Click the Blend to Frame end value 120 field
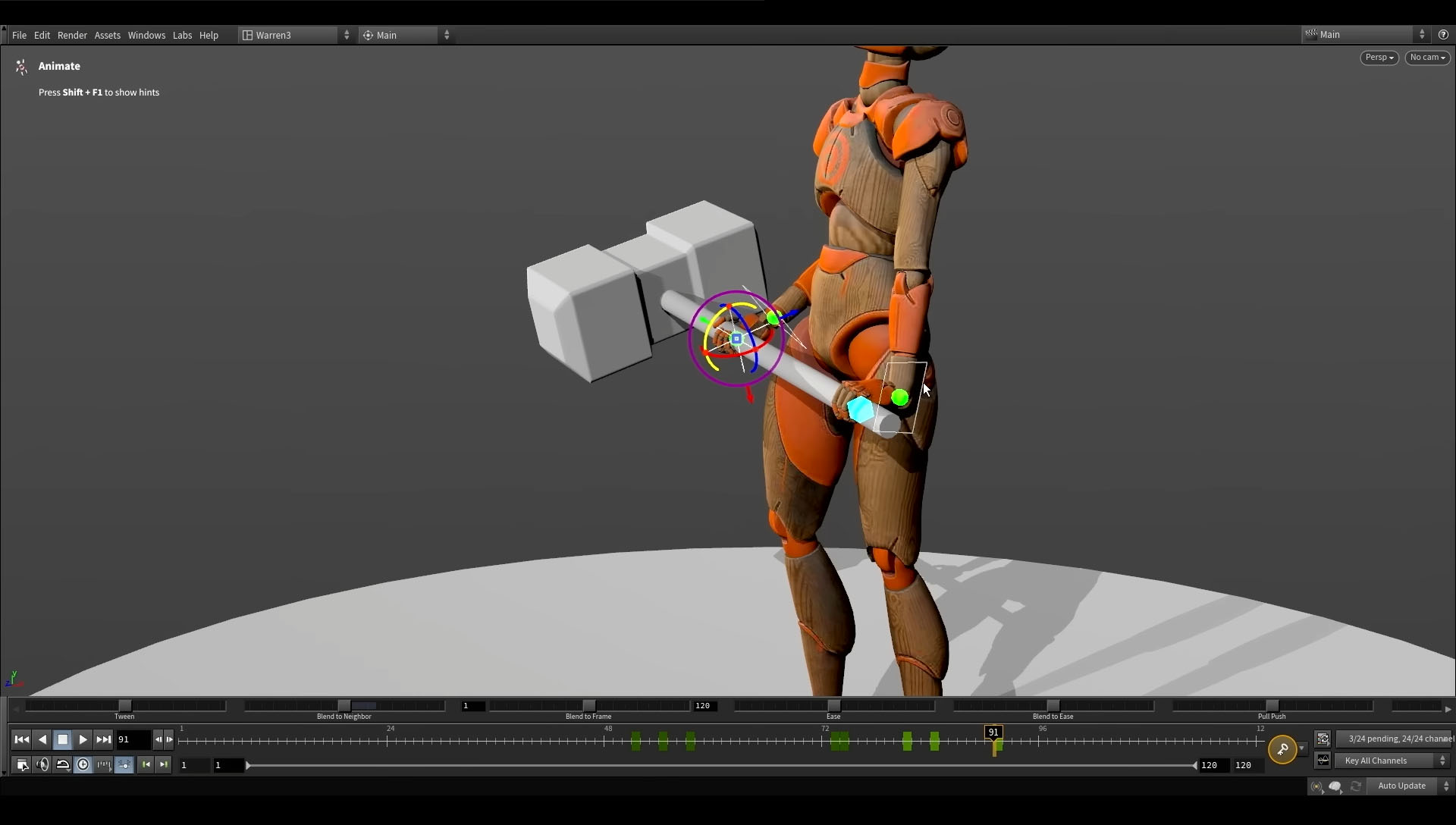 (704, 706)
